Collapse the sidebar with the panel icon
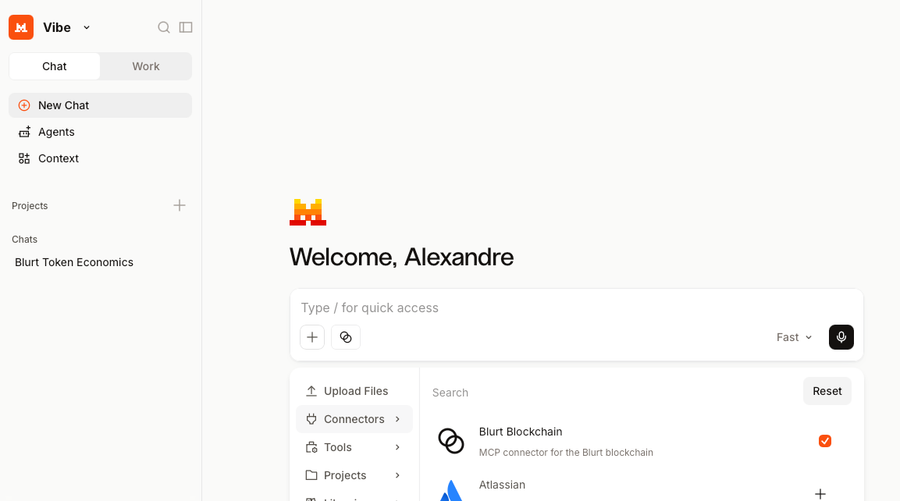This screenshot has height=501, width=900. click(185, 28)
